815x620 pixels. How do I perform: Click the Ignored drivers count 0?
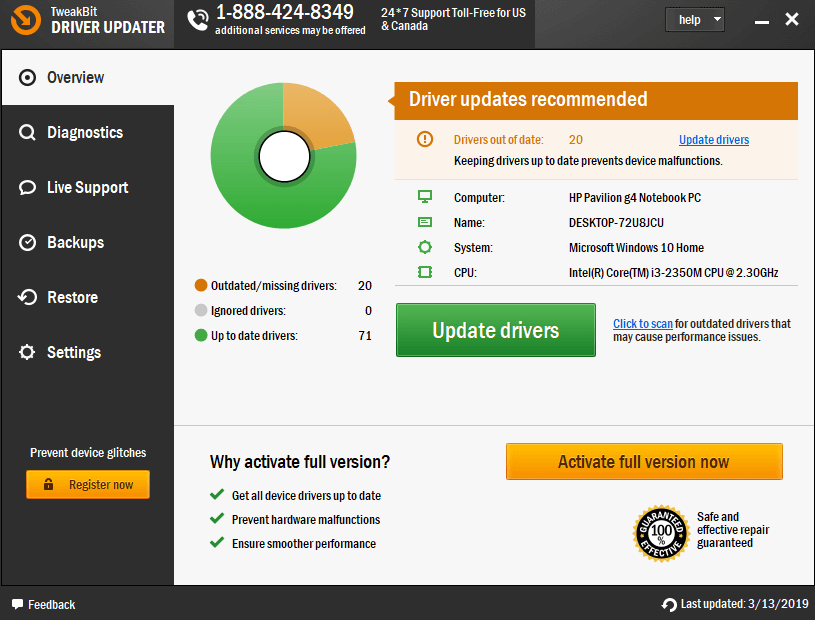[x=368, y=311]
